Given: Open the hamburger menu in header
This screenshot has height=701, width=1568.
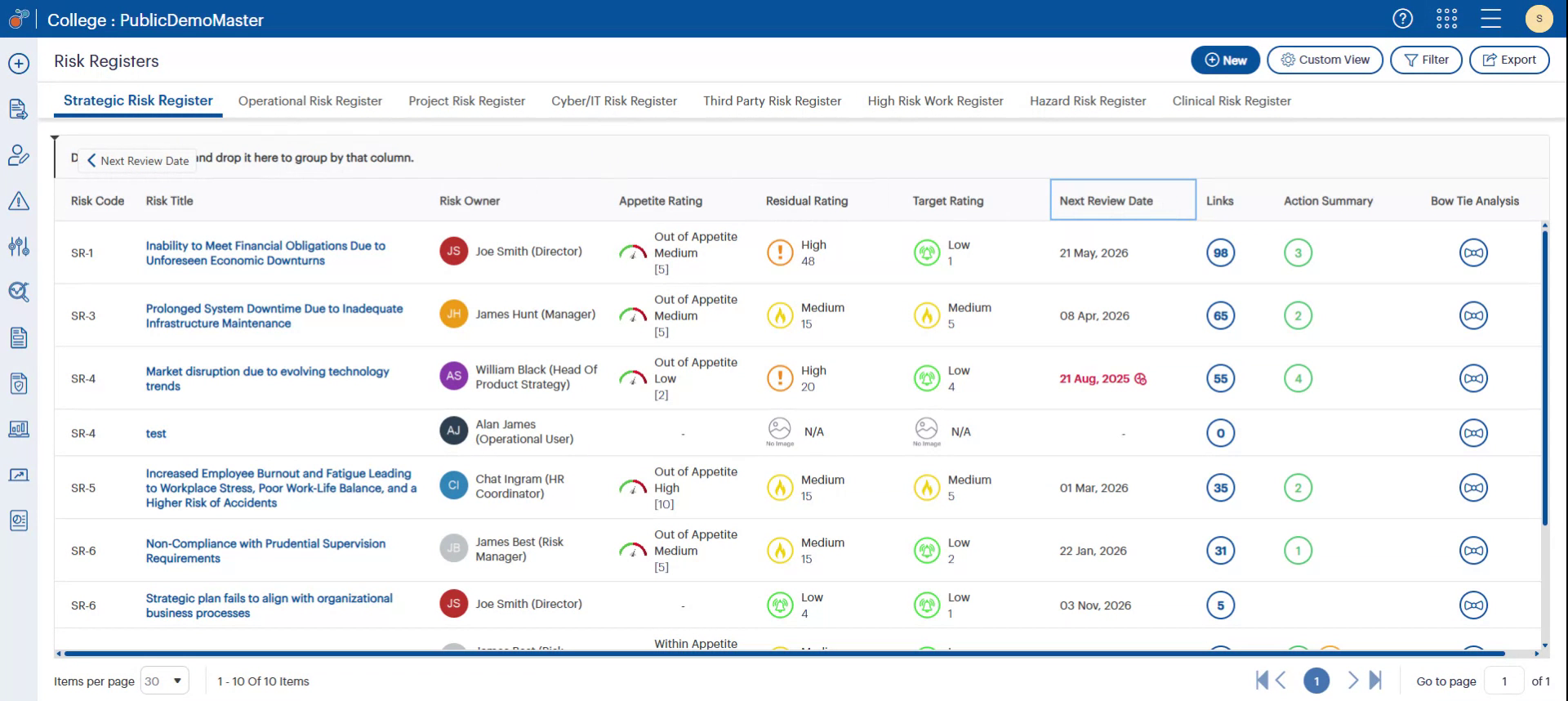Looking at the screenshot, I should tap(1490, 19).
